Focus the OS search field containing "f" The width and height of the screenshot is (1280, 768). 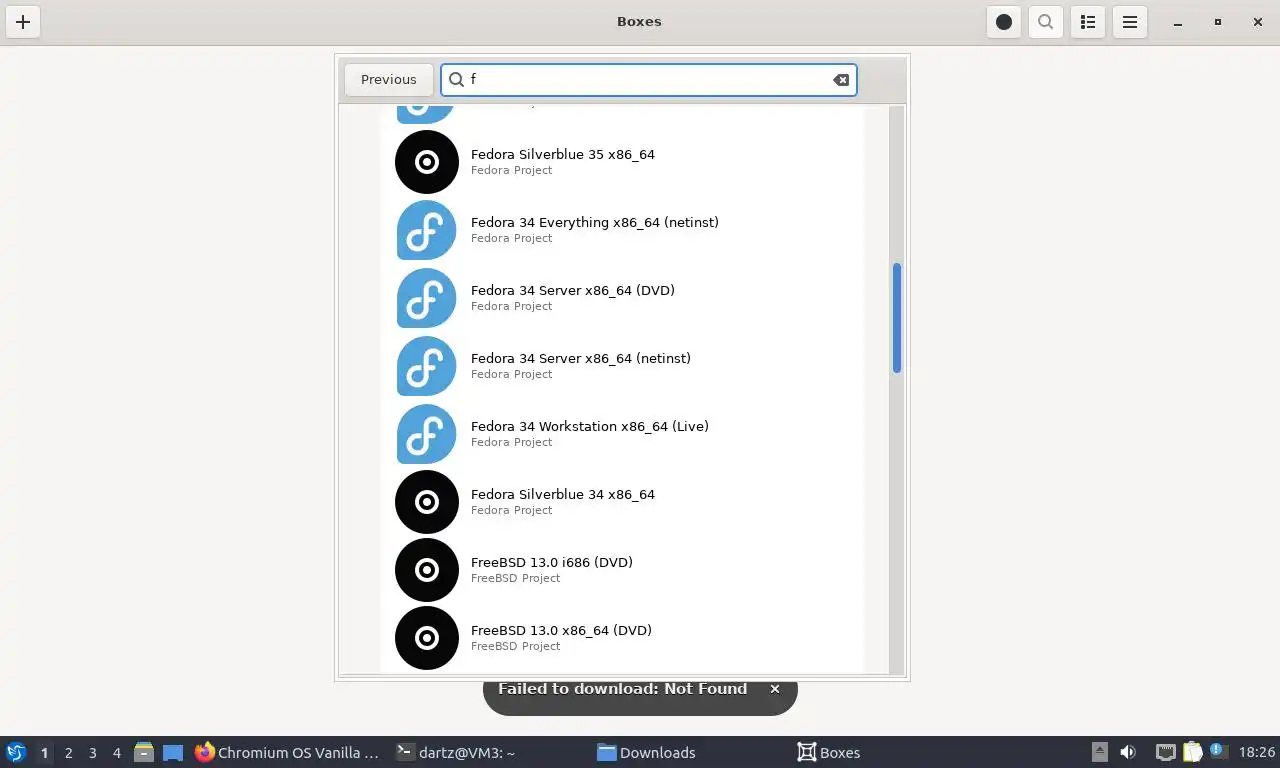(x=648, y=80)
